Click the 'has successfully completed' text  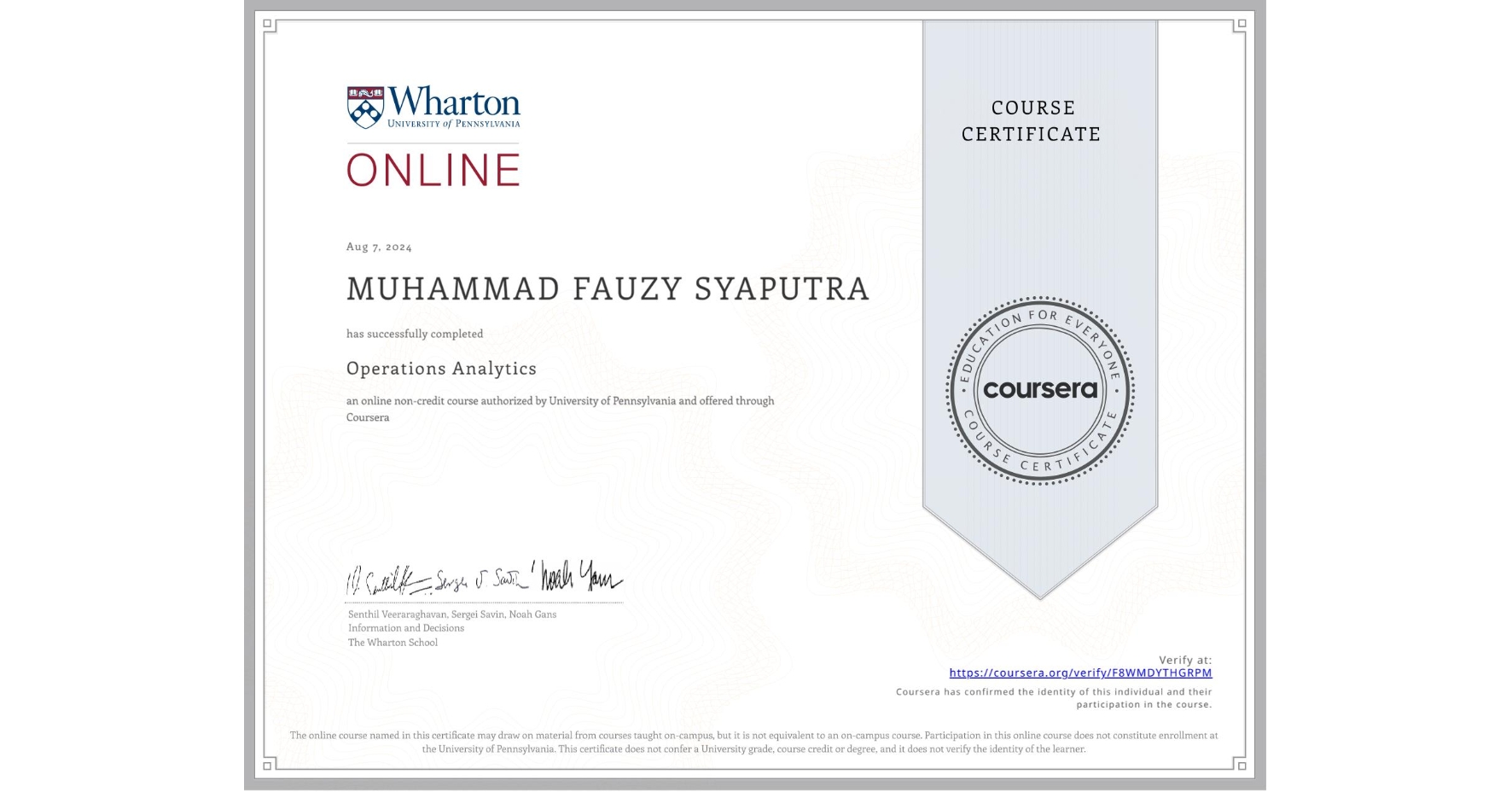click(415, 334)
